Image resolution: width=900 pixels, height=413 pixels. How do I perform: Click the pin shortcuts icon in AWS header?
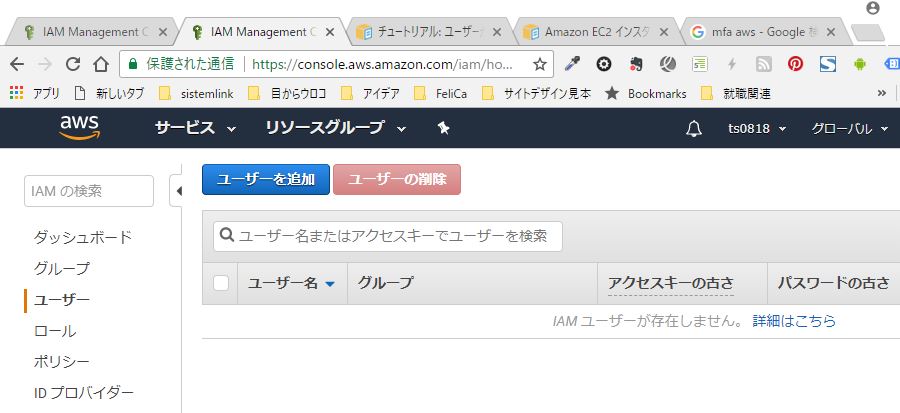[x=443, y=128]
